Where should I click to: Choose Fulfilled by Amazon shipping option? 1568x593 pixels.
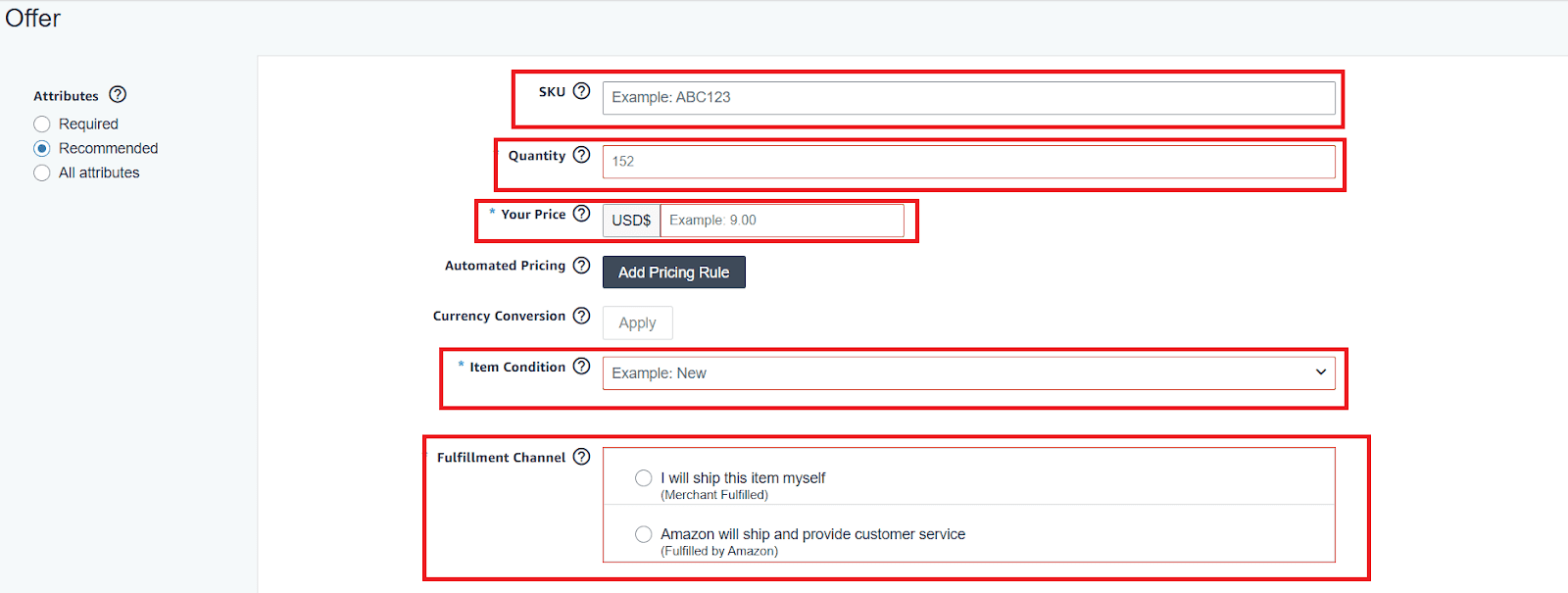tap(643, 534)
